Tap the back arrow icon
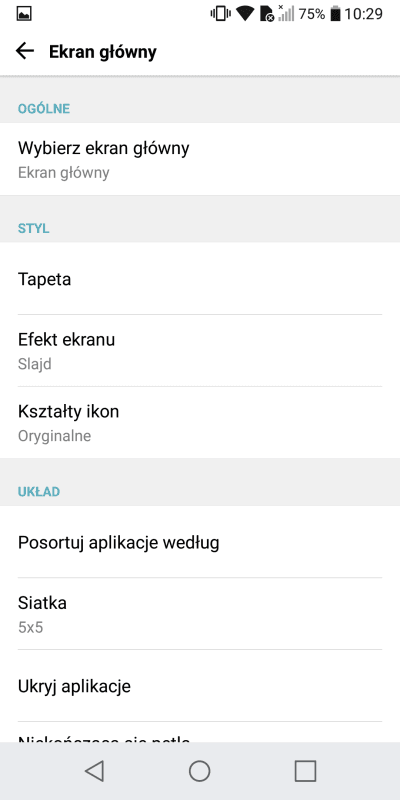The width and height of the screenshot is (400, 800). point(24,51)
